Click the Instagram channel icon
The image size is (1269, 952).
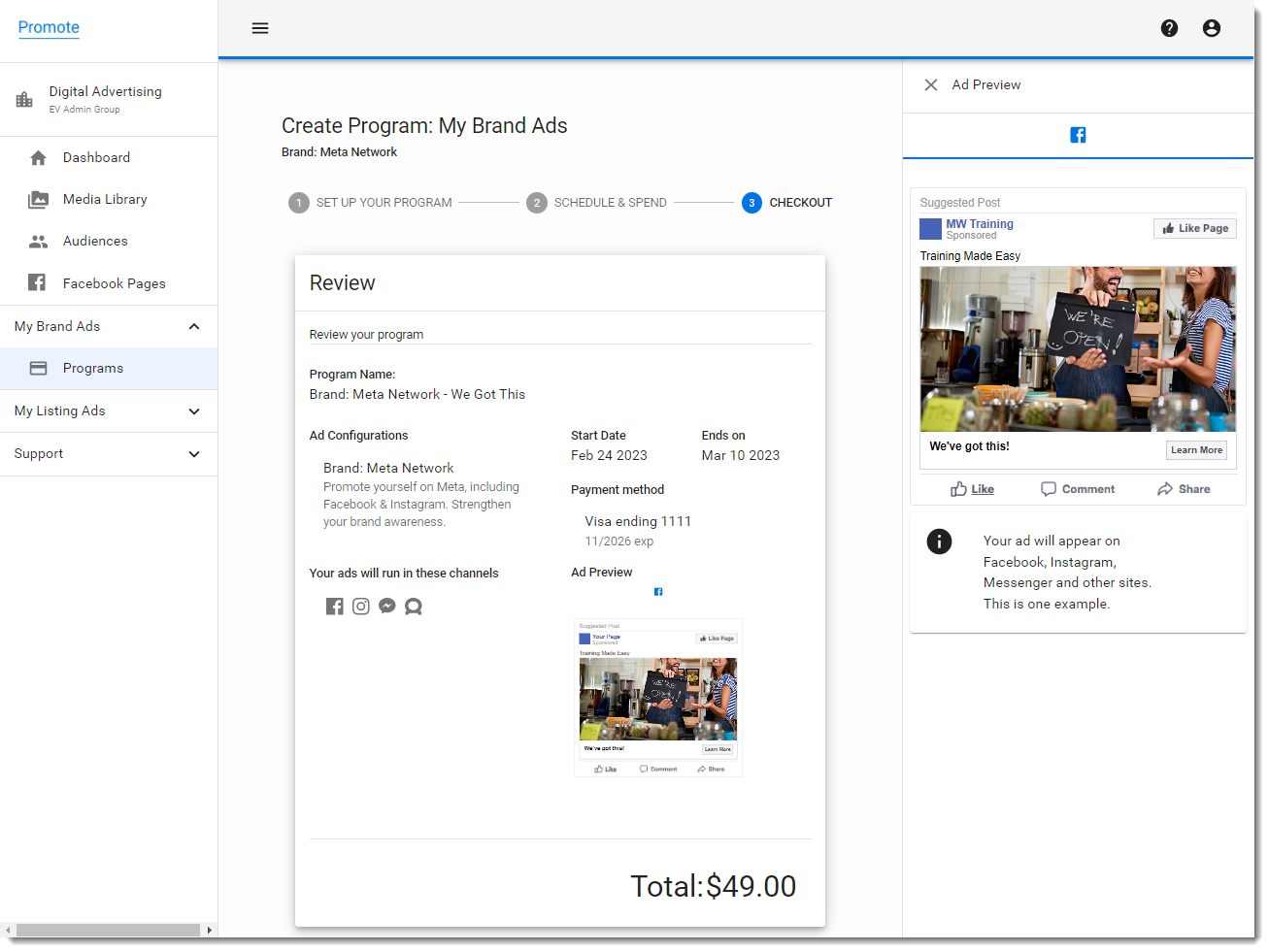pyautogui.click(x=361, y=607)
